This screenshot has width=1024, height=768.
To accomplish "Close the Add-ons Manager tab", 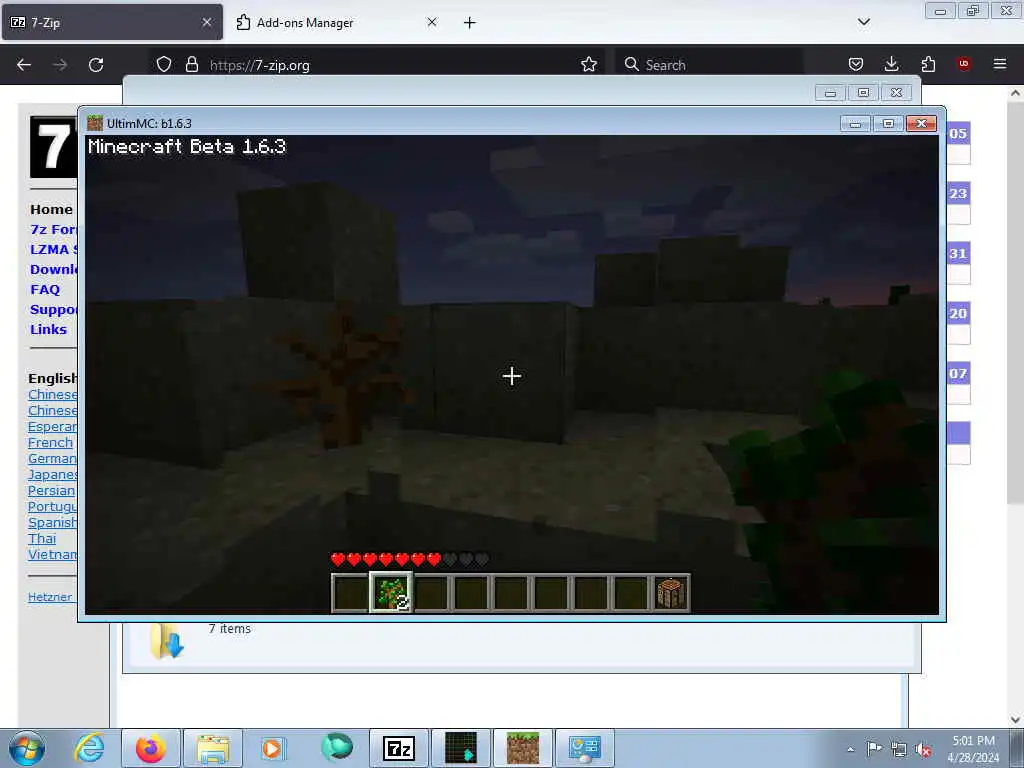I will 432,22.
